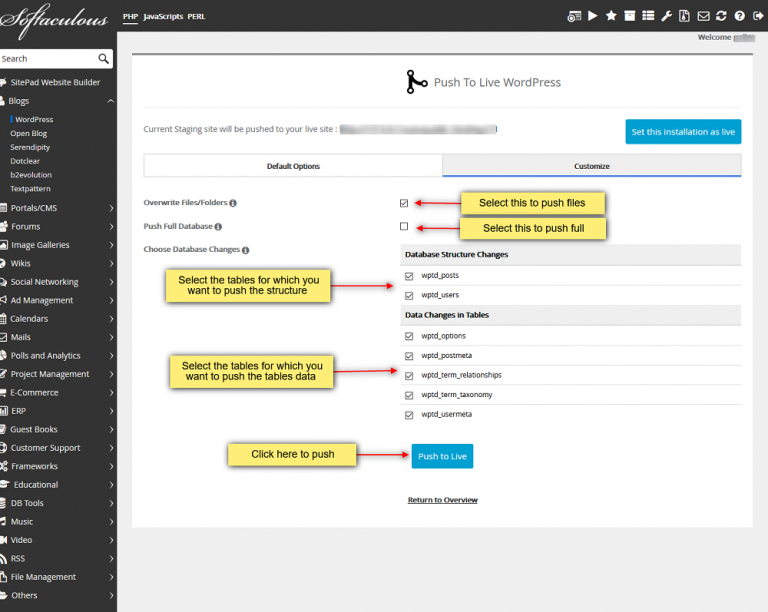This screenshot has height=612, width=768.
Task: Toggle the wptd_users checkbox
Action: pyautogui.click(x=409, y=296)
